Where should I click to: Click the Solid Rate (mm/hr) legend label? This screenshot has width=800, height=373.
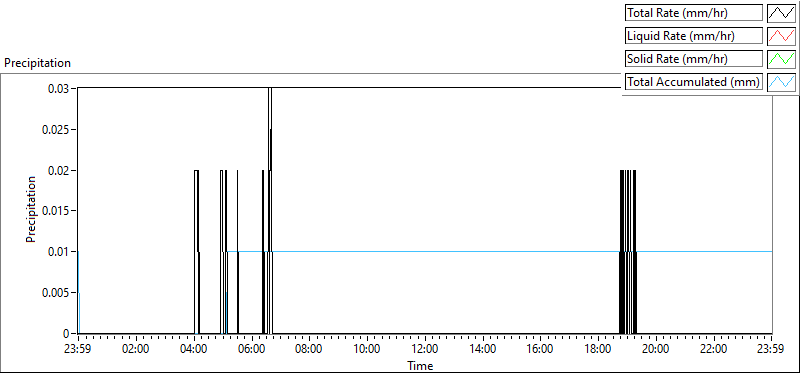[x=693, y=59]
